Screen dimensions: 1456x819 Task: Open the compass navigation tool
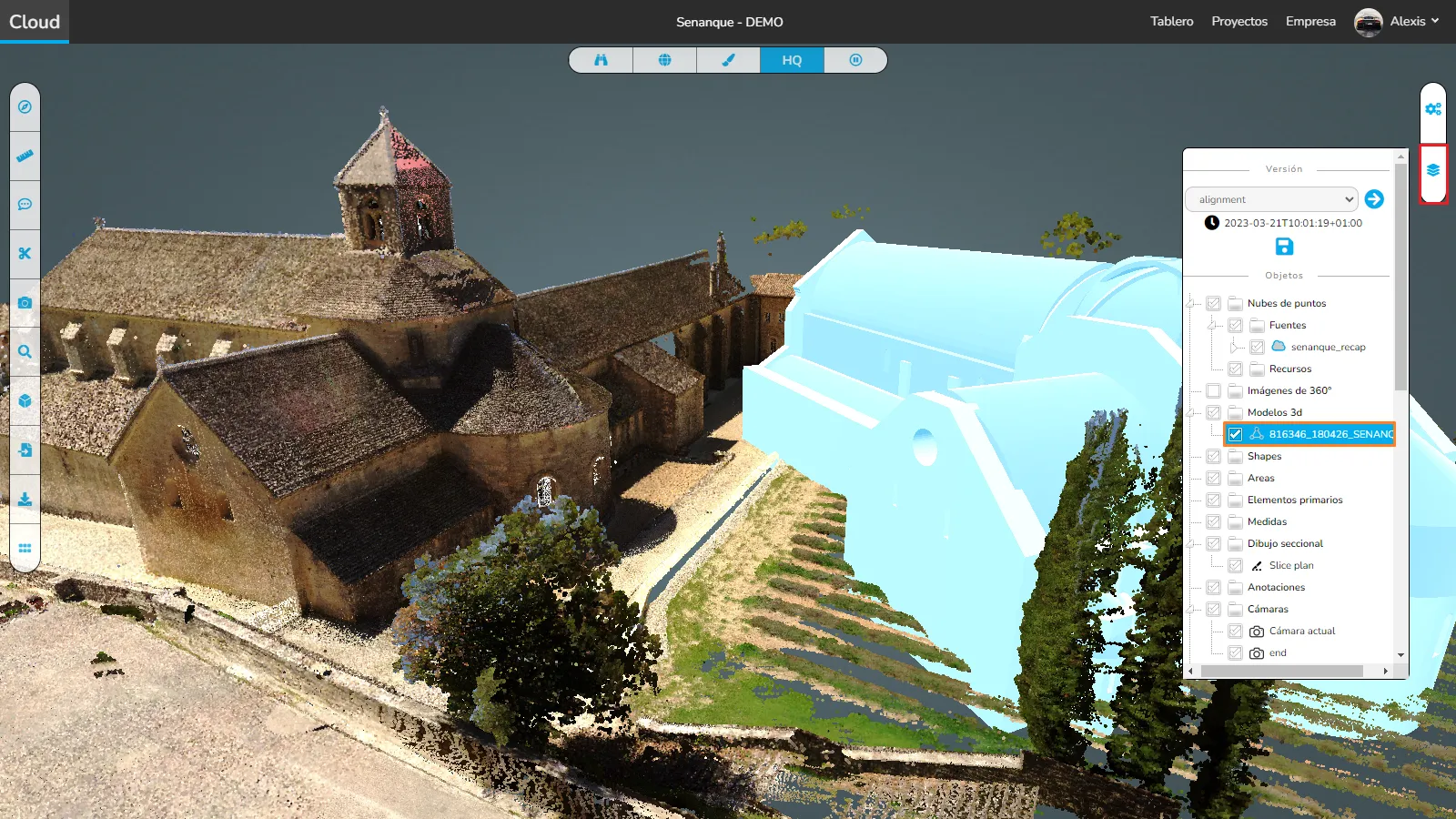pyautogui.click(x=25, y=106)
